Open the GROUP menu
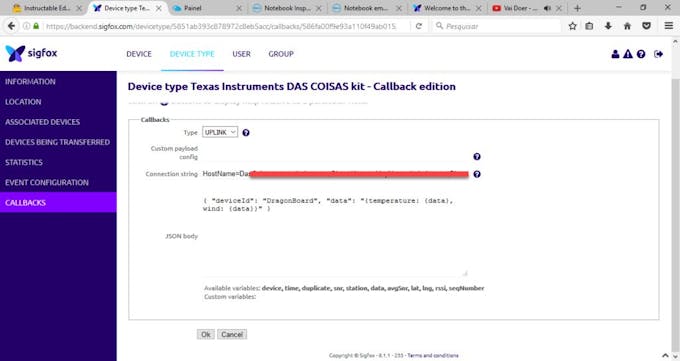The width and height of the screenshot is (680, 361). [281, 54]
